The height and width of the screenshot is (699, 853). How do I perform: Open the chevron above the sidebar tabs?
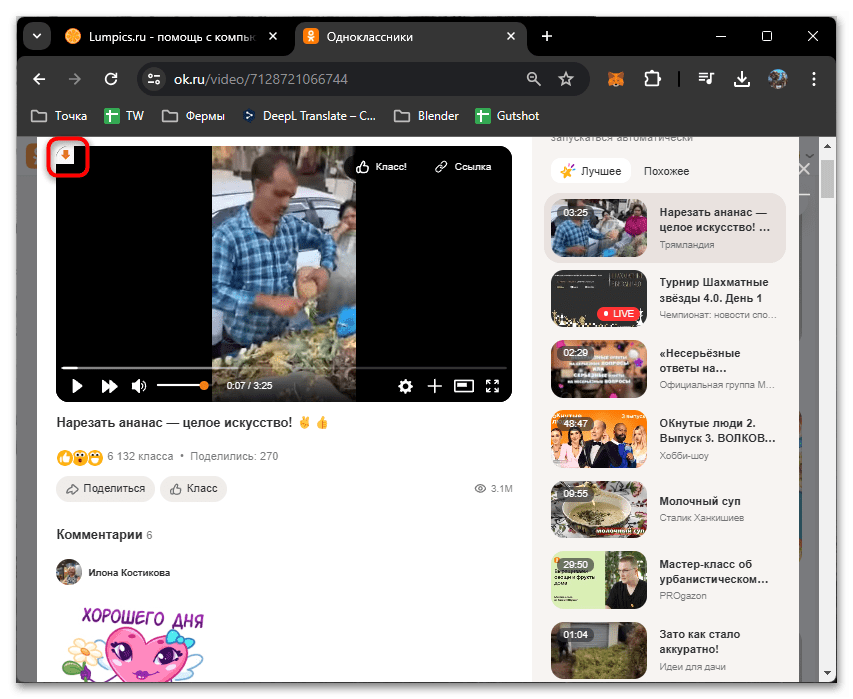808,155
